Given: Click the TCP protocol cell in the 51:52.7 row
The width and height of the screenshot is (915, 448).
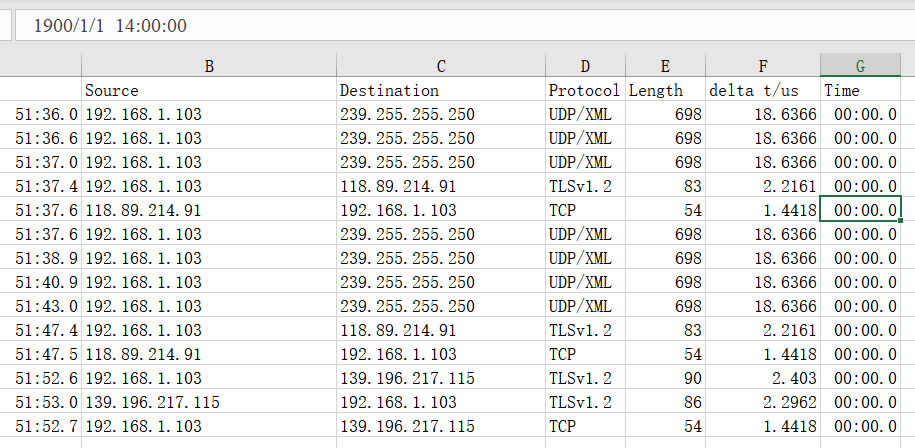Looking at the screenshot, I should pyautogui.click(x=585, y=426).
